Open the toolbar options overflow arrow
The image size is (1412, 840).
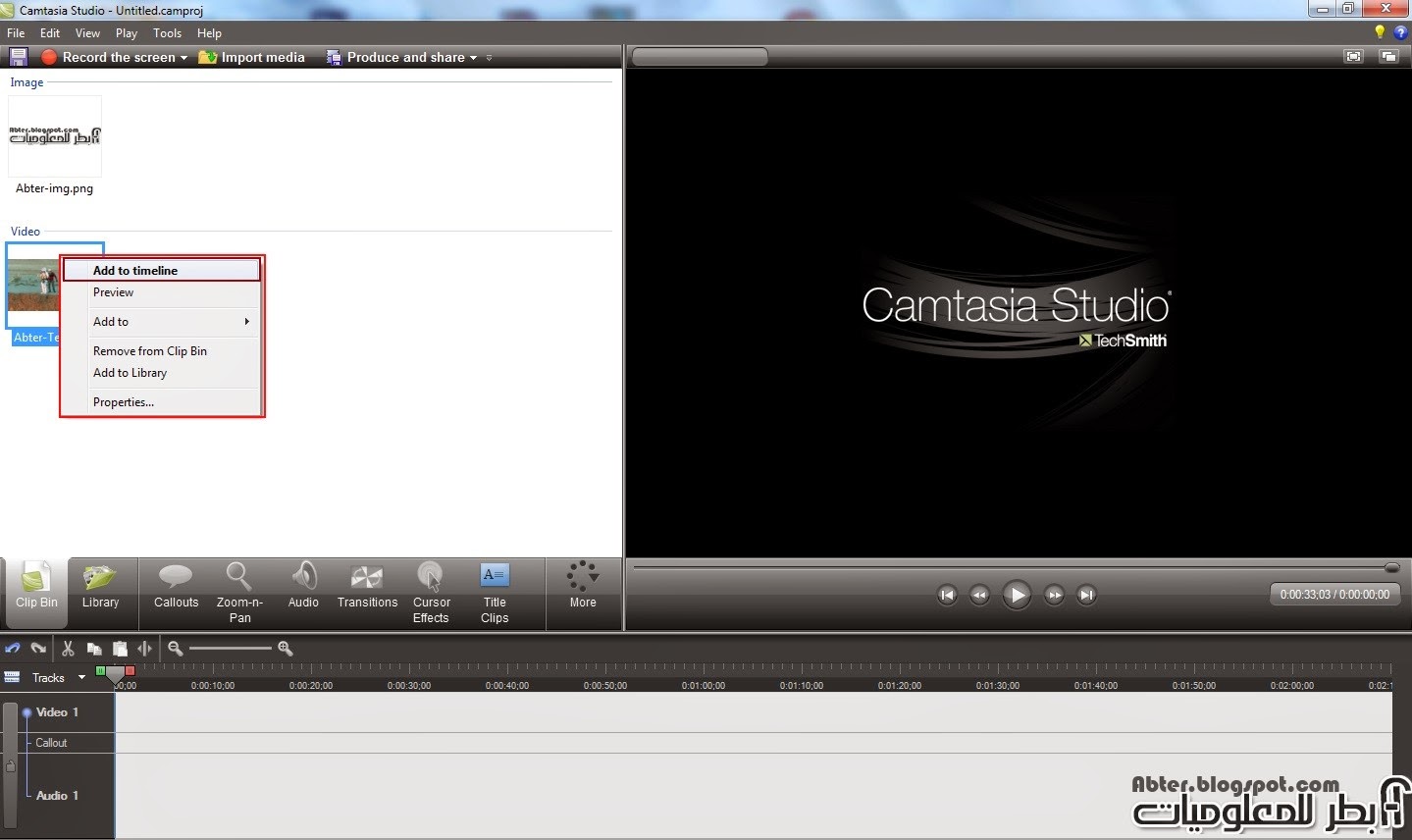(x=489, y=58)
